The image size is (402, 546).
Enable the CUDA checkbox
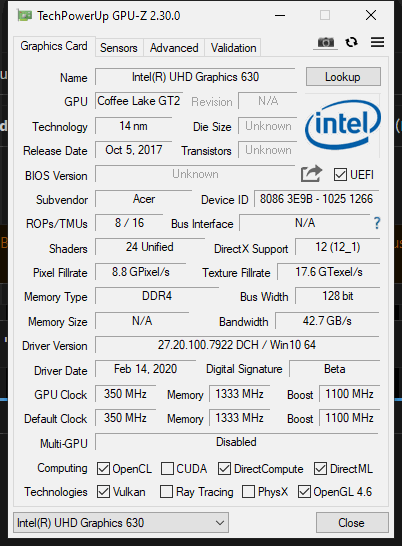click(167, 469)
